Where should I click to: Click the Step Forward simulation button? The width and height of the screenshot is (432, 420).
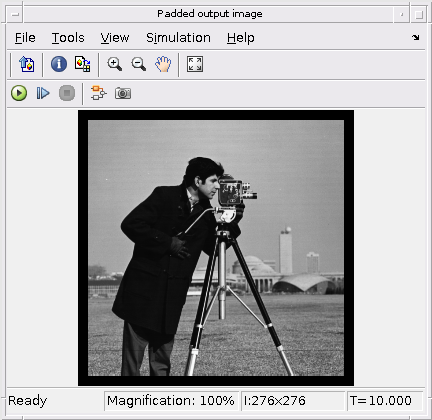click(43, 93)
